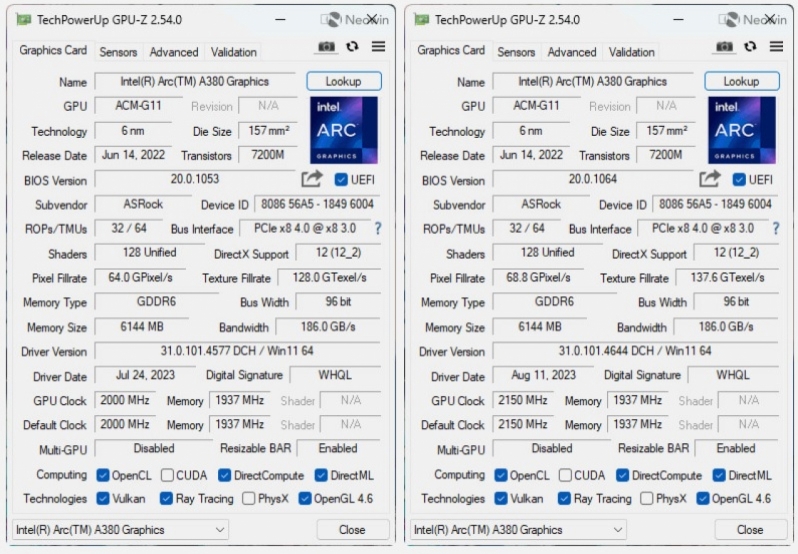The width and height of the screenshot is (798, 554).
Task: Click Device ID field in left window
Action: tap(317, 205)
